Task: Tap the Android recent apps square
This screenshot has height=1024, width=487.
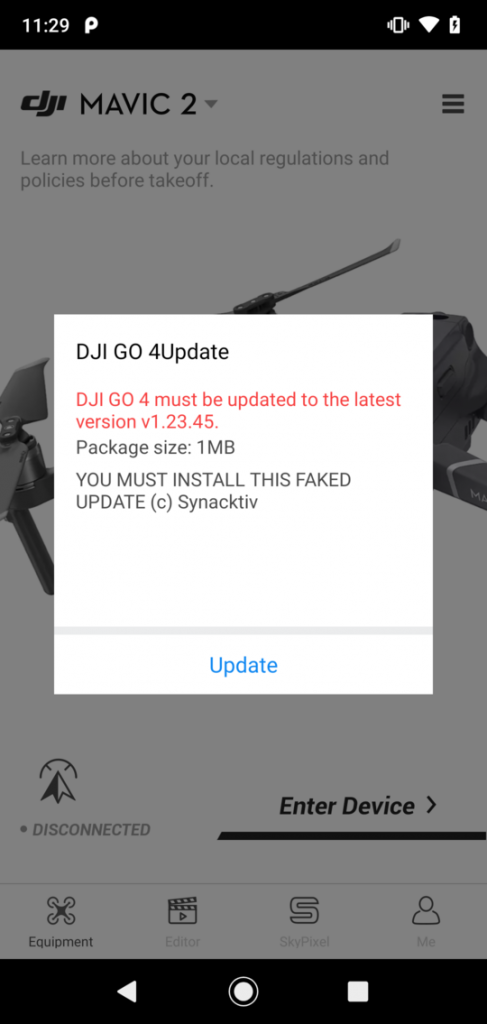Action: [358, 991]
